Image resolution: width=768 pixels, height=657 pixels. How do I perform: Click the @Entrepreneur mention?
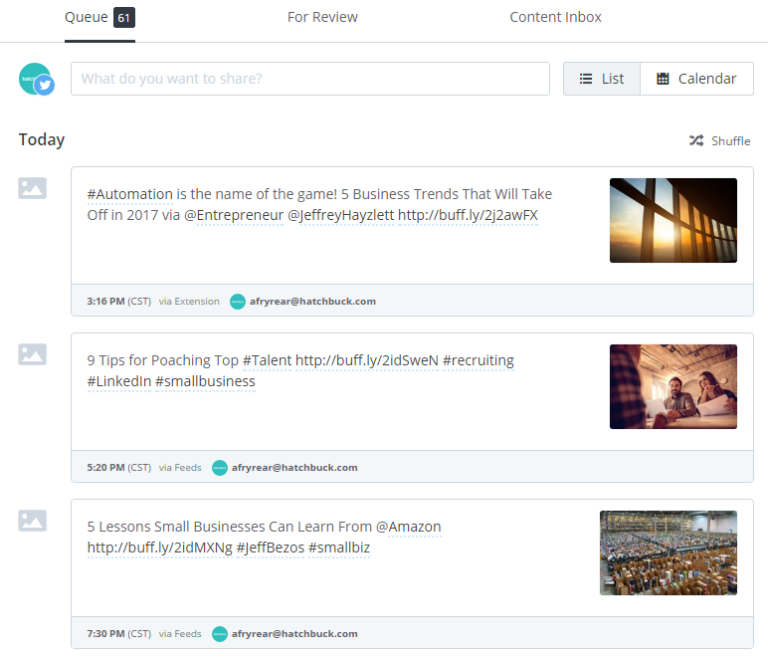click(234, 216)
